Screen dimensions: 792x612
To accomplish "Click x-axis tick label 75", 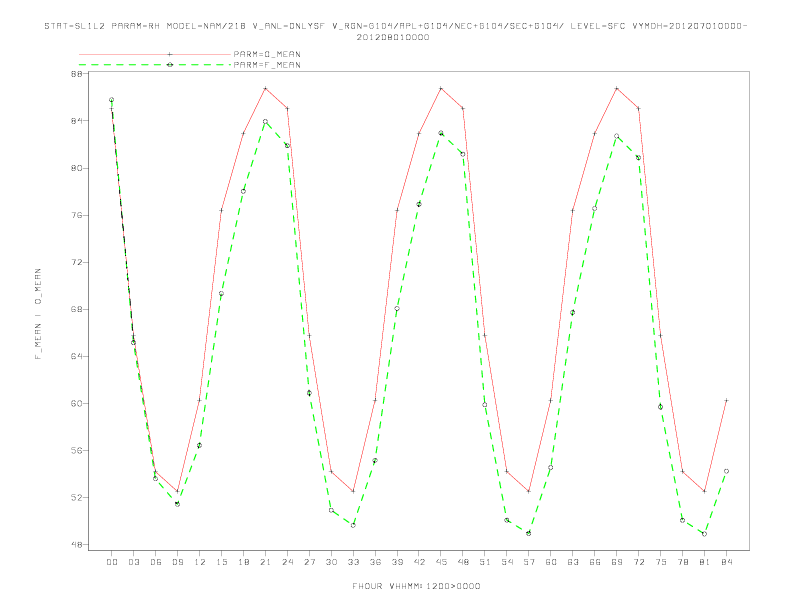I will point(661,562).
